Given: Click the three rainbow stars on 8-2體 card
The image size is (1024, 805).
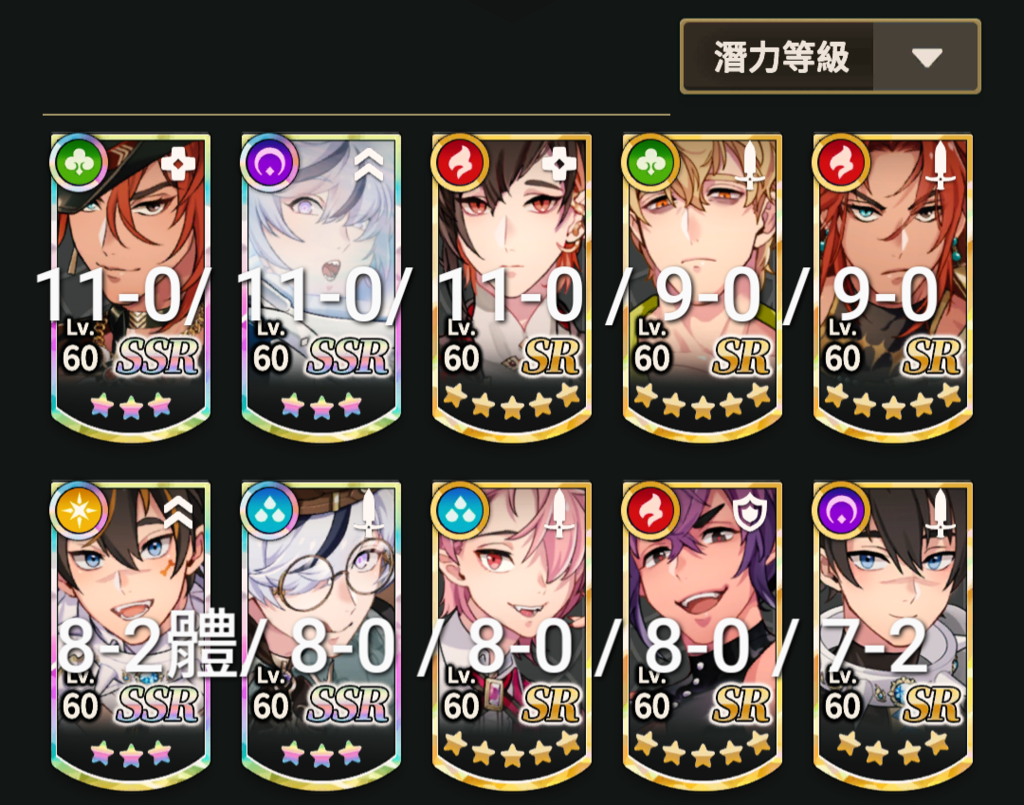Looking at the screenshot, I should (131, 754).
